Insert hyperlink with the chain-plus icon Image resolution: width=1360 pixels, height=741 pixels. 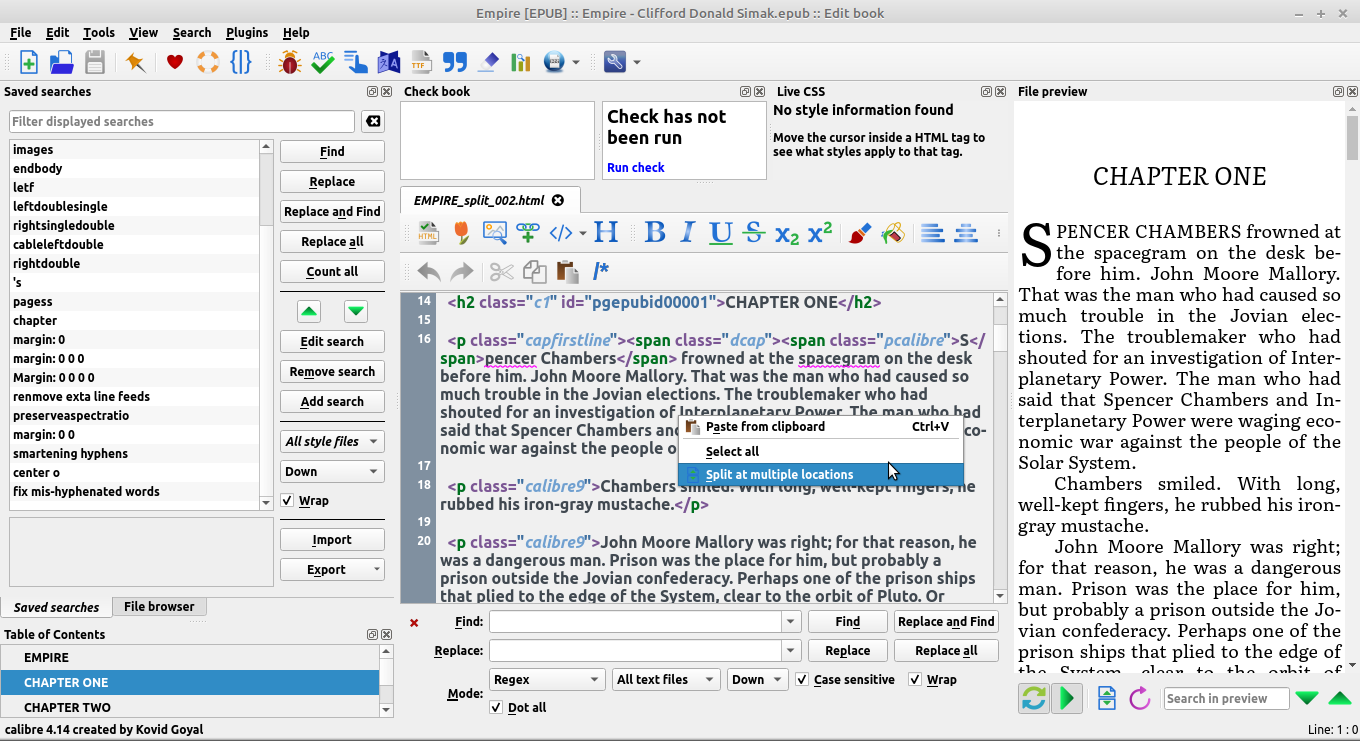[x=528, y=233]
